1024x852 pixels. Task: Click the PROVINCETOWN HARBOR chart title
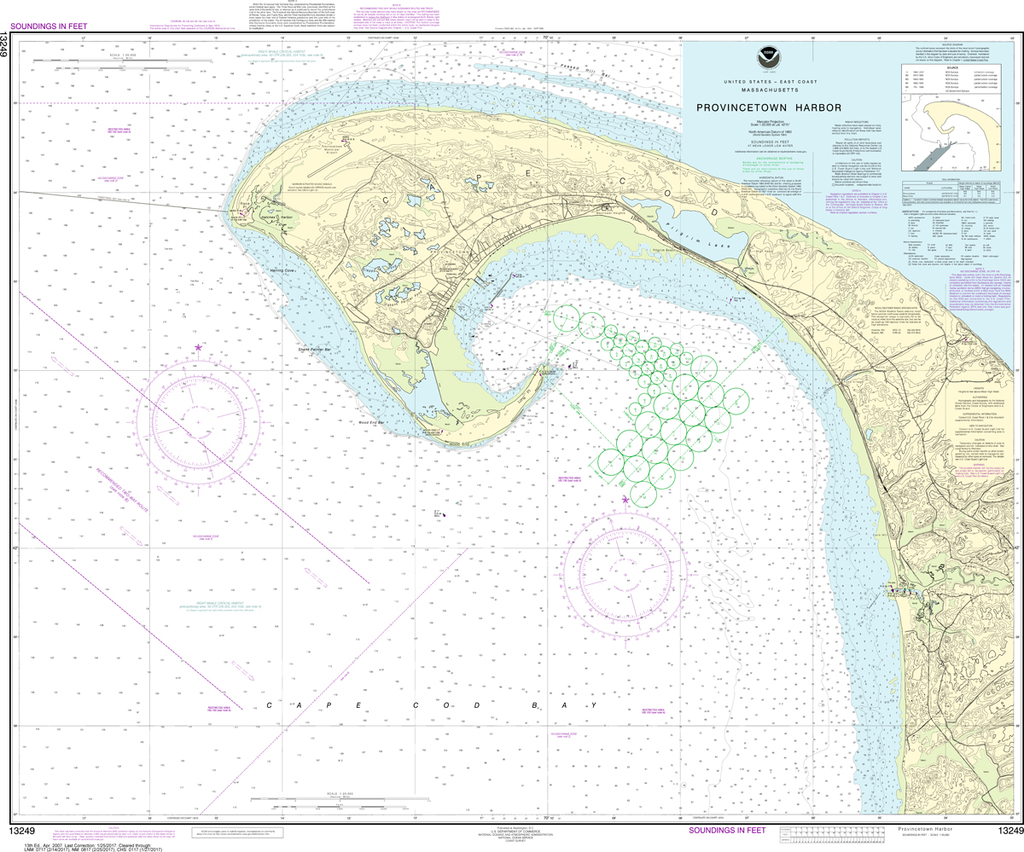click(x=769, y=107)
